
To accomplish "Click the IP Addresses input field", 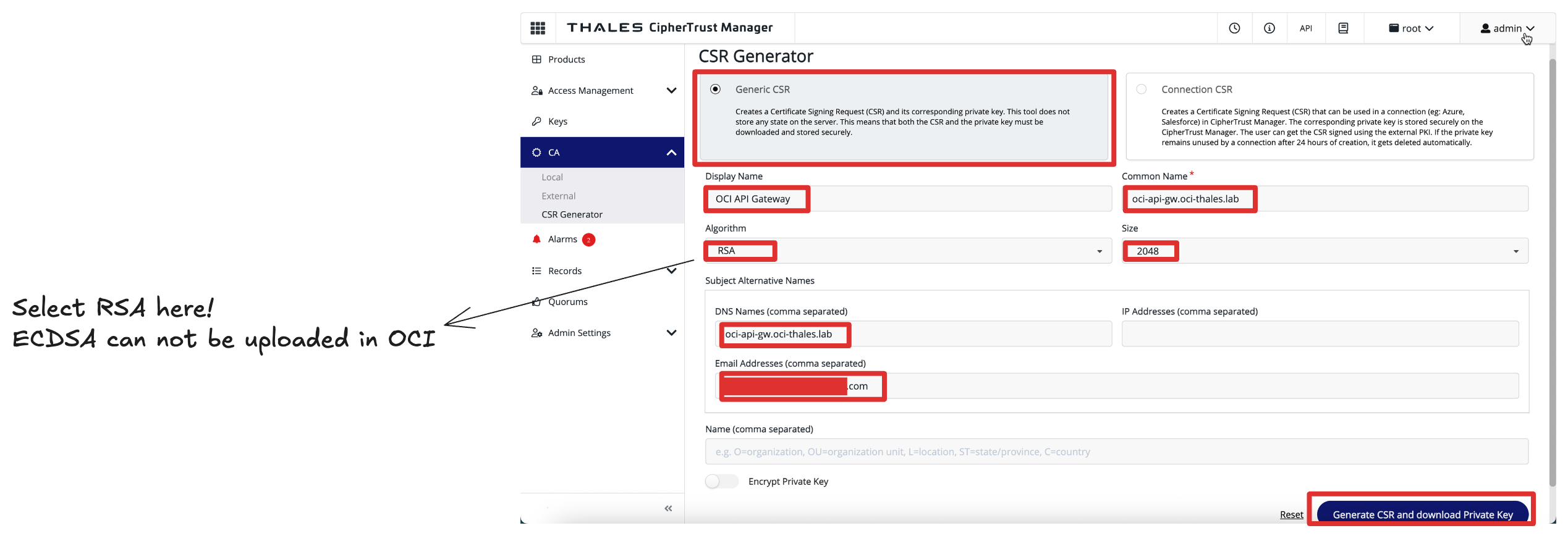I will coord(1320,334).
